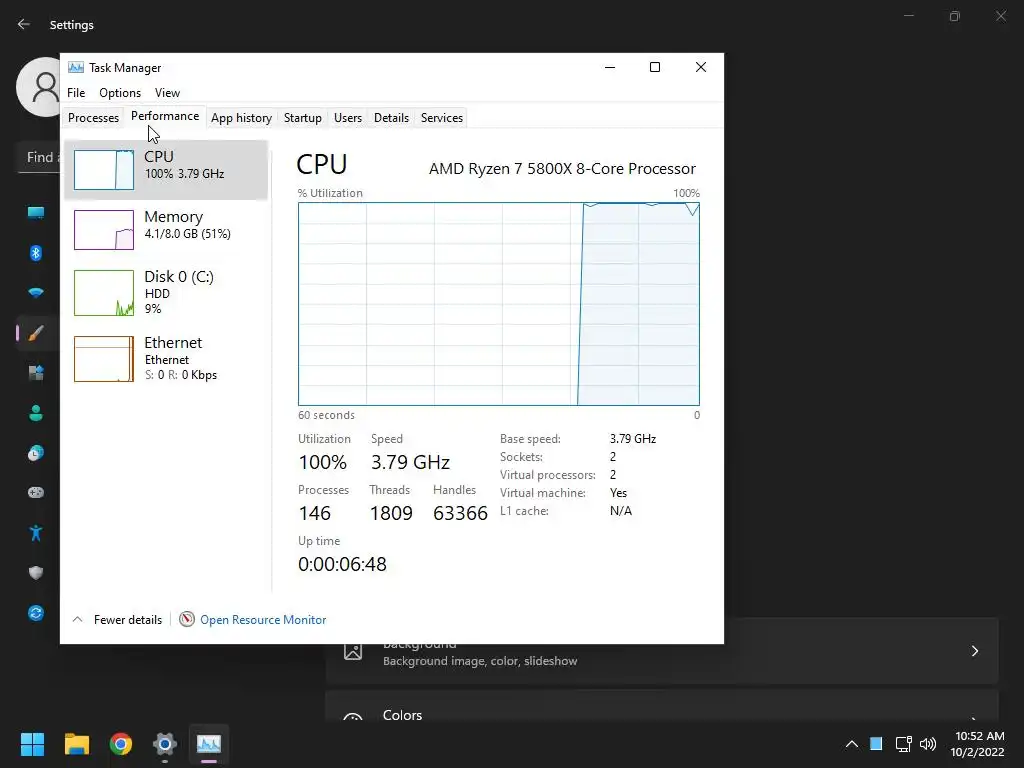Image resolution: width=1024 pixels, height=768 pixels.
Task: Click the 3.79 GHz base speed value
Action: point(633,439)
